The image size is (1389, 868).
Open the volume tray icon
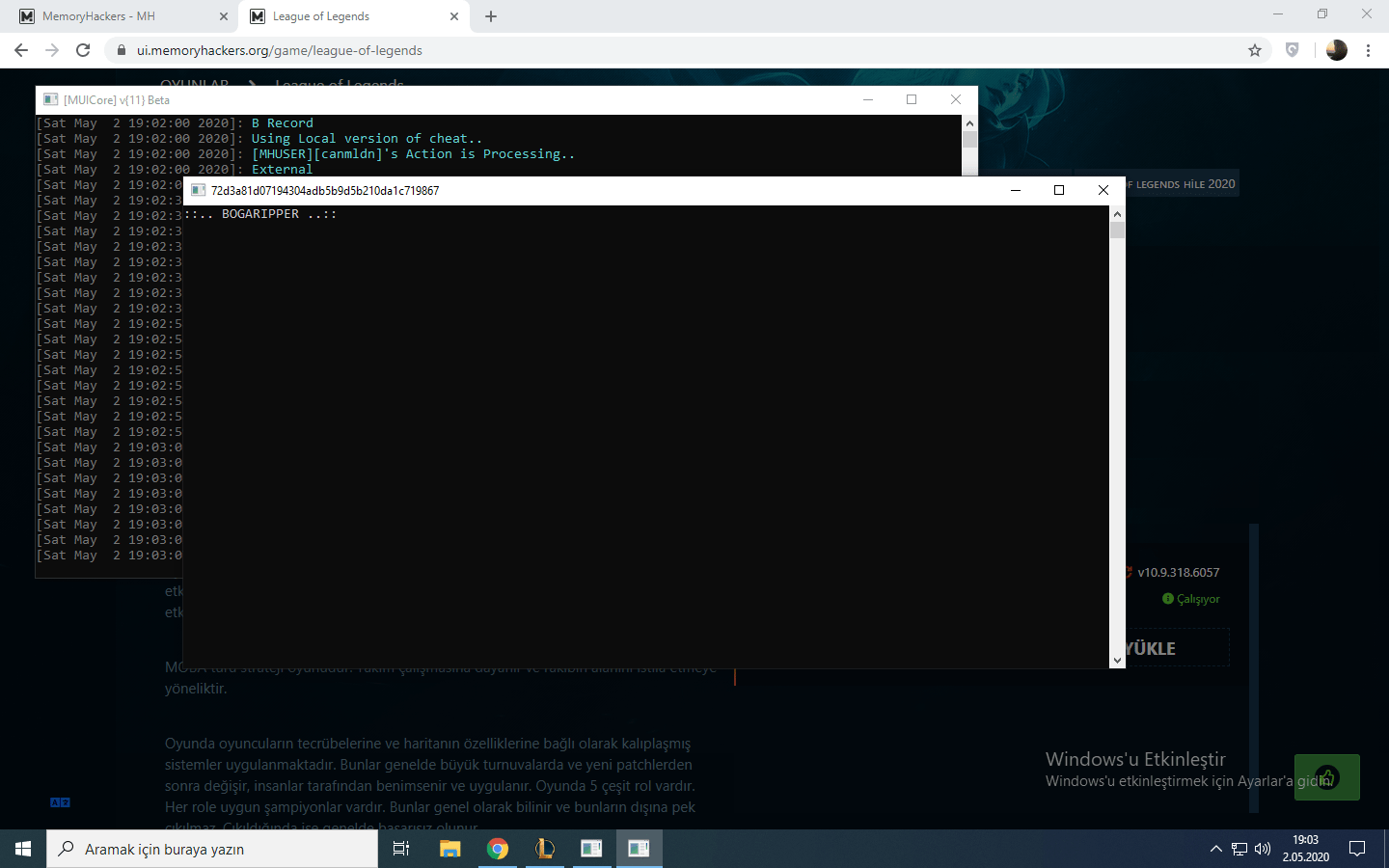pyautogui.click(x=1263, y=849)
